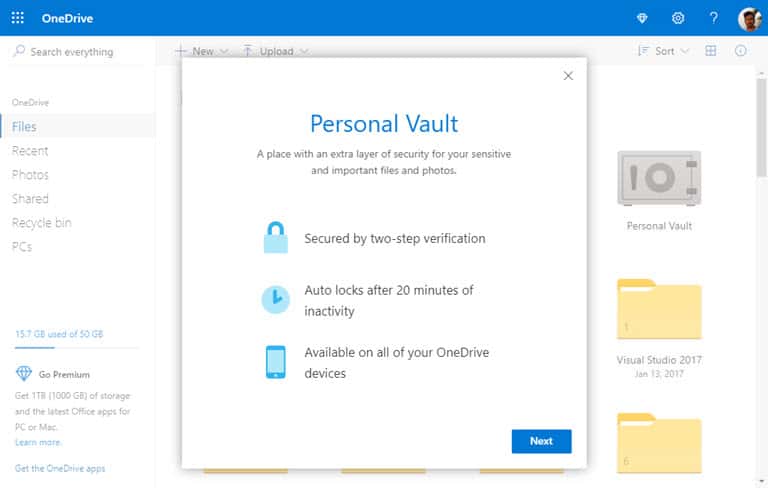
Task: Click the 'Personal Vault' tile label
Action: (659, 226)
